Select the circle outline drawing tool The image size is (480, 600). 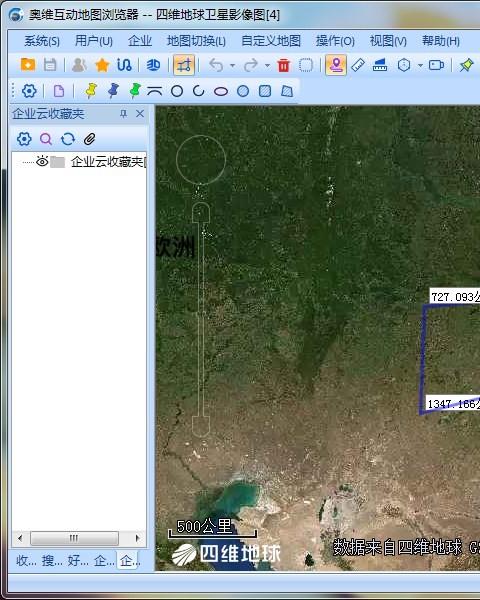(x=176, y=91)
